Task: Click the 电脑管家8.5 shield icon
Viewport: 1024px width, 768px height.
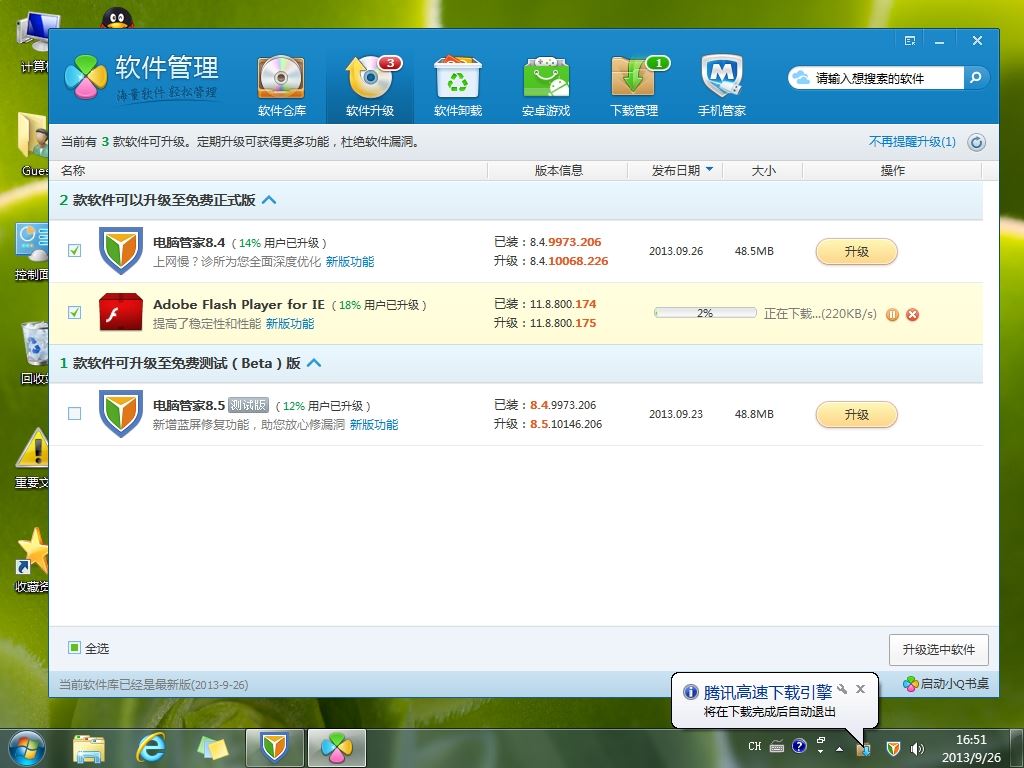Action: tap(121, 413)
